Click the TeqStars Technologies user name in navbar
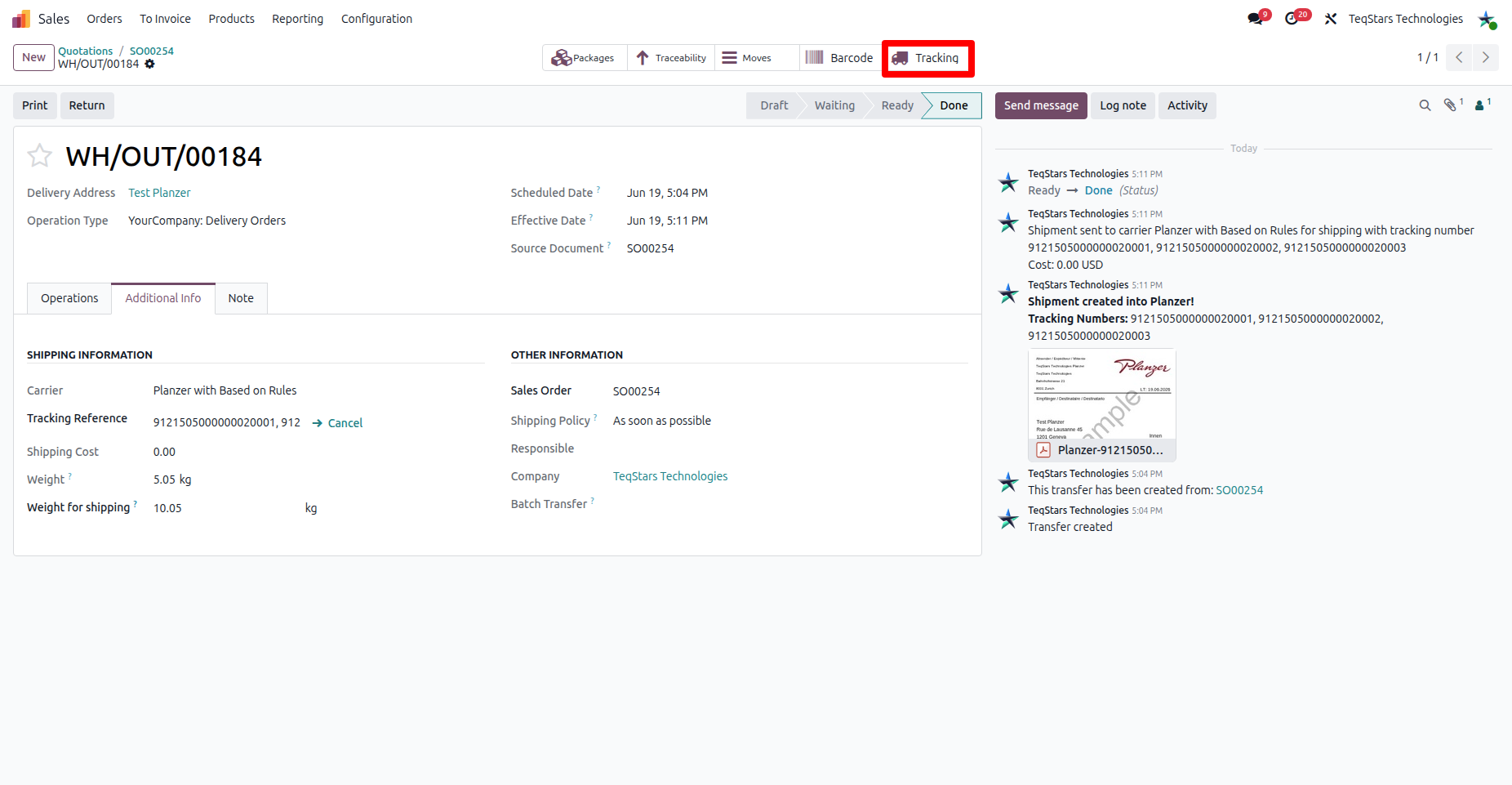 1405,19
